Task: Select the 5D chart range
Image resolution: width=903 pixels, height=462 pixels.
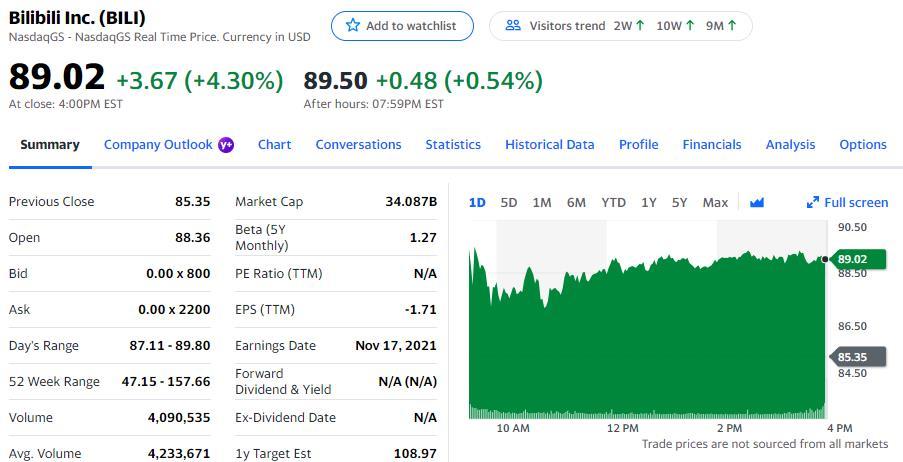Action: [509, 203]
